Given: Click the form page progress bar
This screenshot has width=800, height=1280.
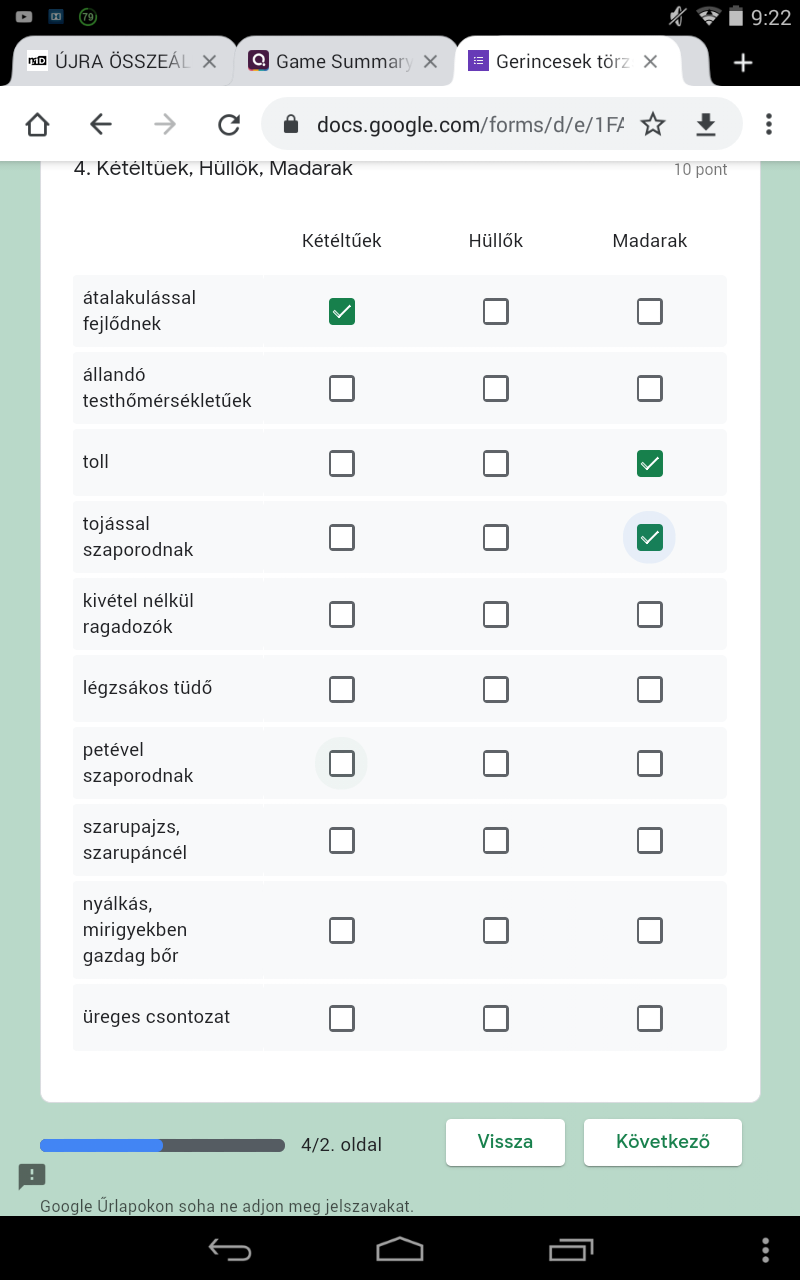Looking at the screenshot, I should point(162,1145).
